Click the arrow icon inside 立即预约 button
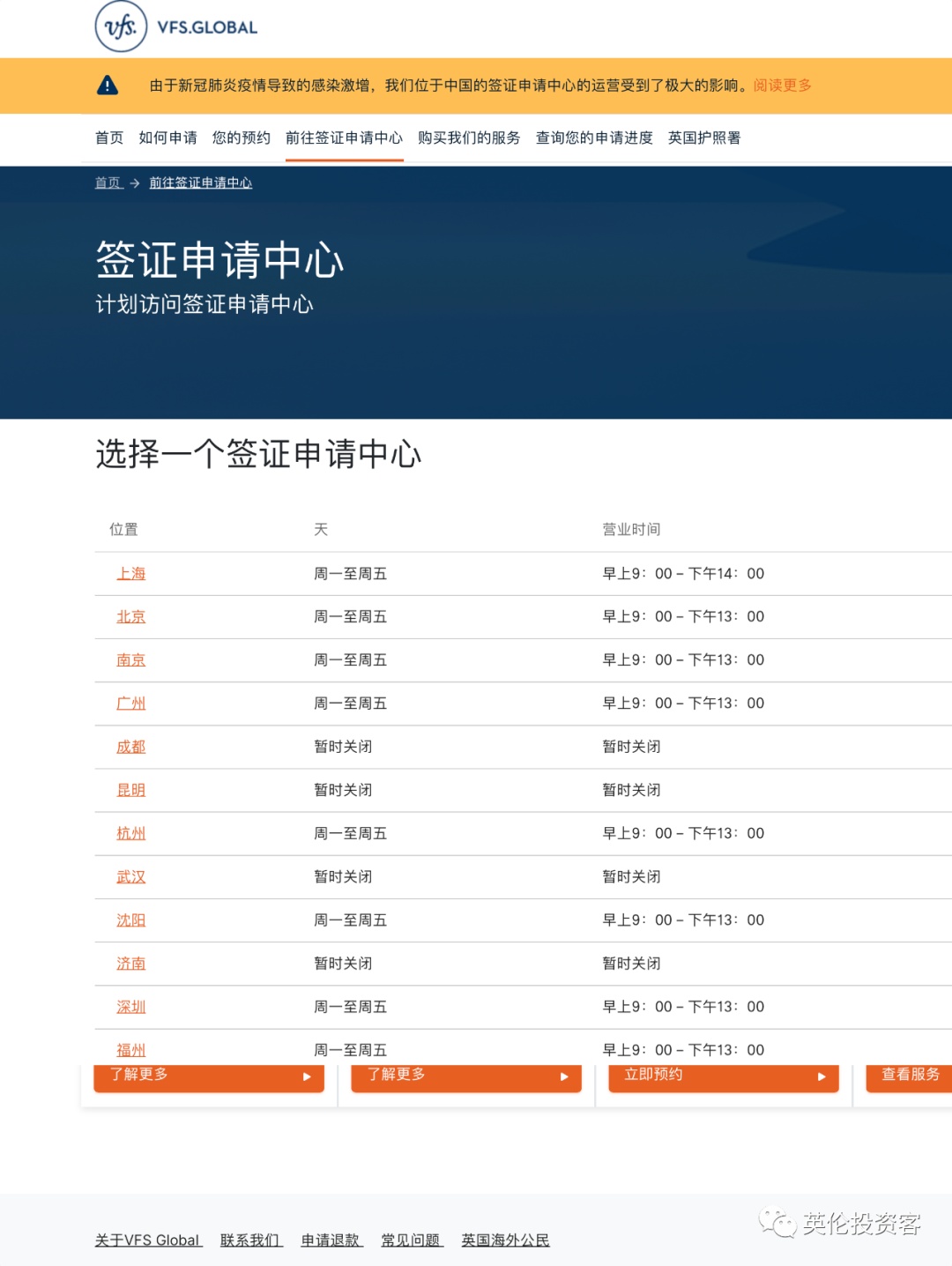The width and height of the screenshot is (952, 1266). pos(820,1076)
